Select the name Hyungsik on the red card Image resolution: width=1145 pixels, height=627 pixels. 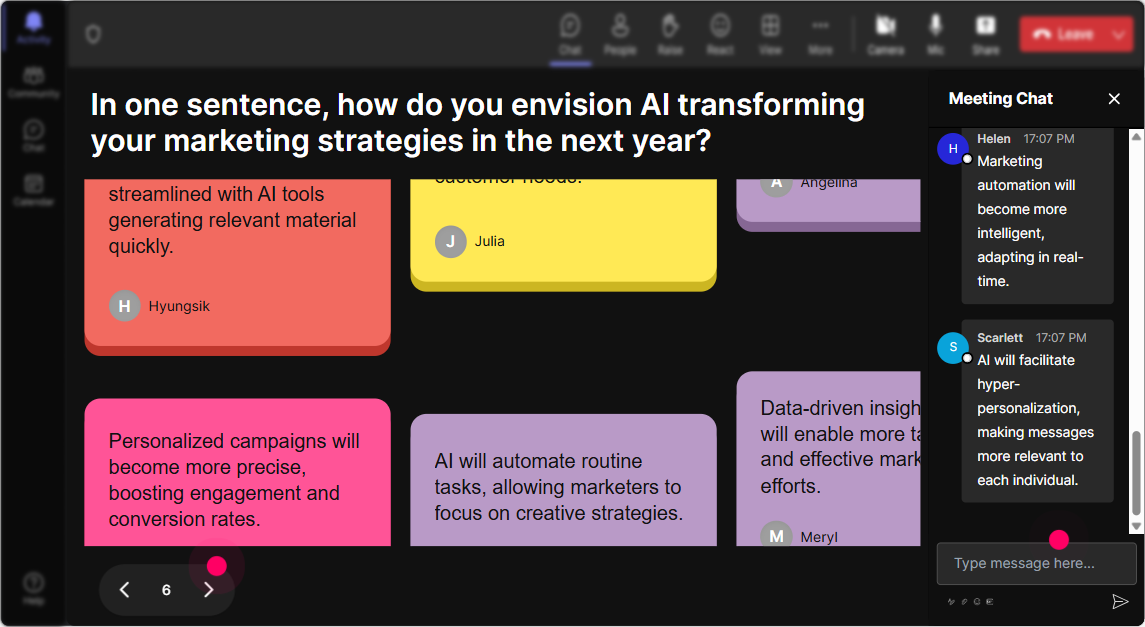pyautogui.click(x=179, y=307)
